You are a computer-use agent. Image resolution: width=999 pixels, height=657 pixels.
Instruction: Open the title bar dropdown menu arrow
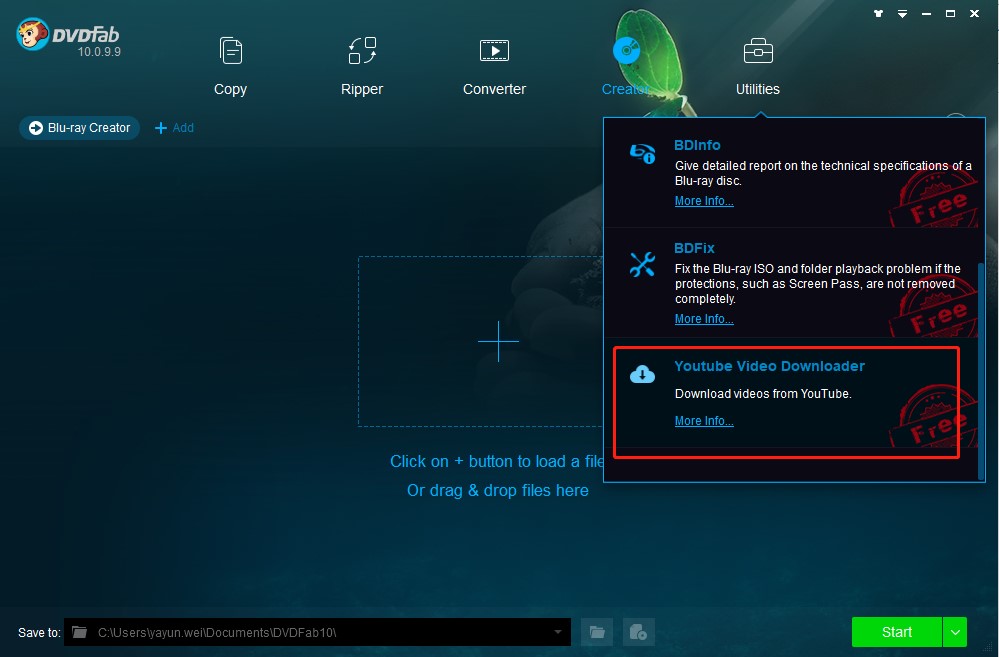point(903,13)
